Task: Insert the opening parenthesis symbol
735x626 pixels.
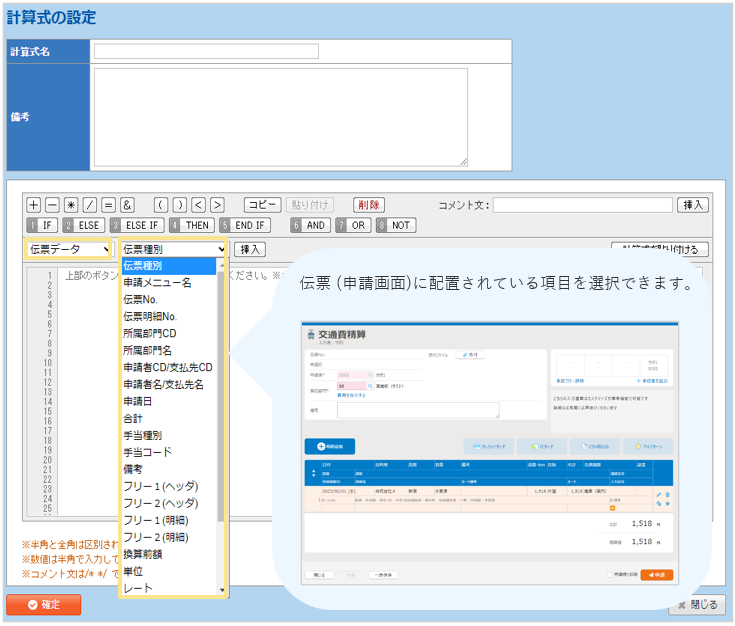Action: (160, 205)
